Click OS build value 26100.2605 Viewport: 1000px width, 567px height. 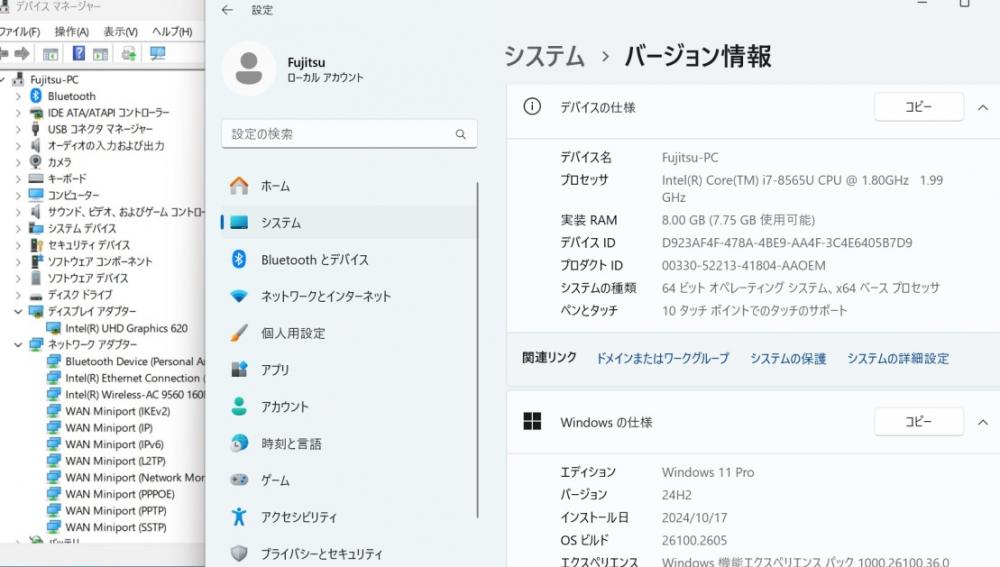coord(694,540)
